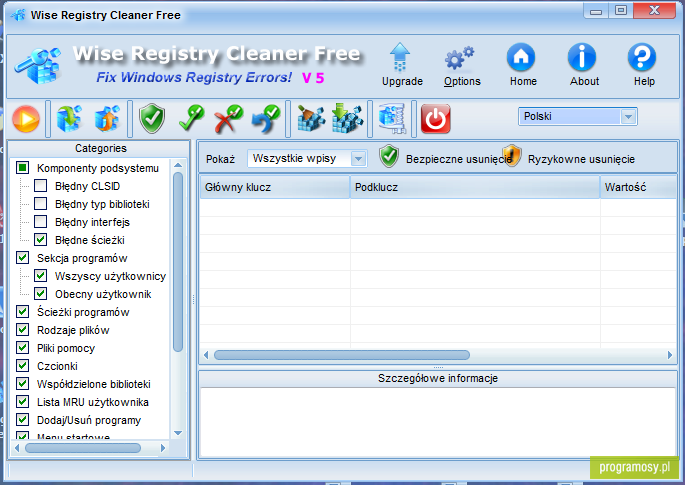Uncheck Rodzaje plików checkbox
Screen dimensions: 685x485
[x=23, y=329]
